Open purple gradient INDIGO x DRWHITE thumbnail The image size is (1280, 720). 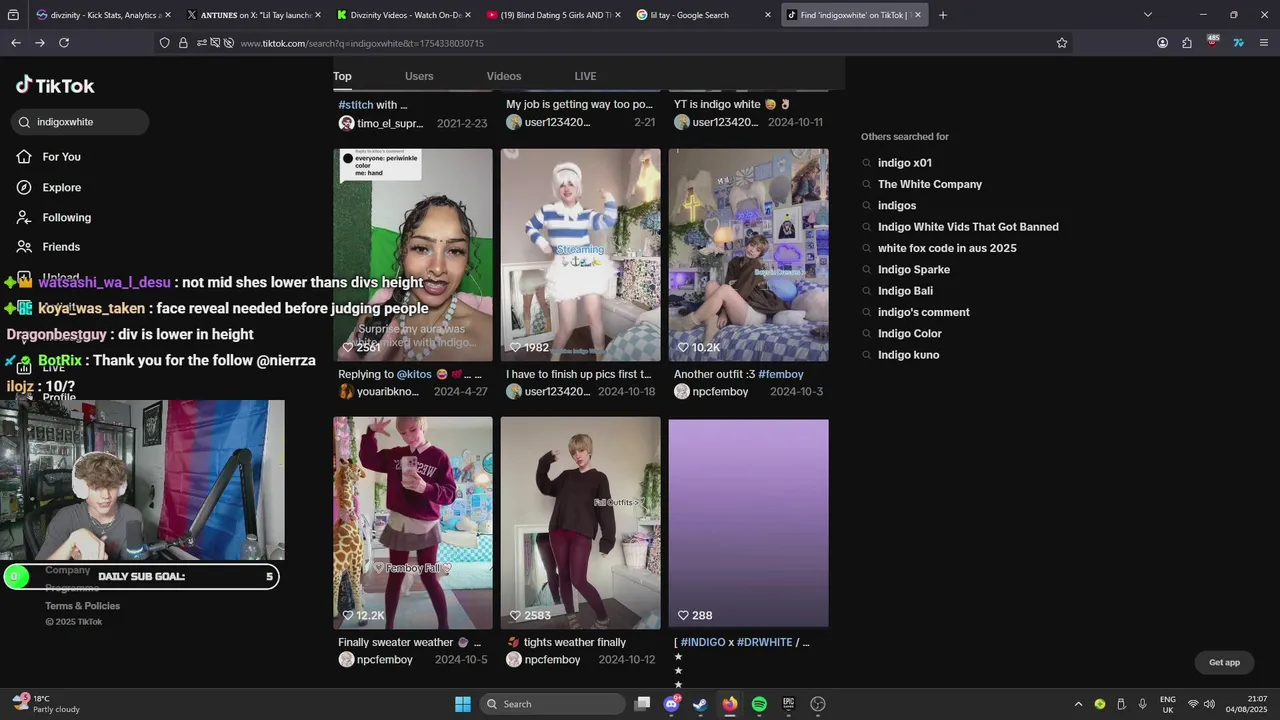pyautogui.click(x=748, y=523)
